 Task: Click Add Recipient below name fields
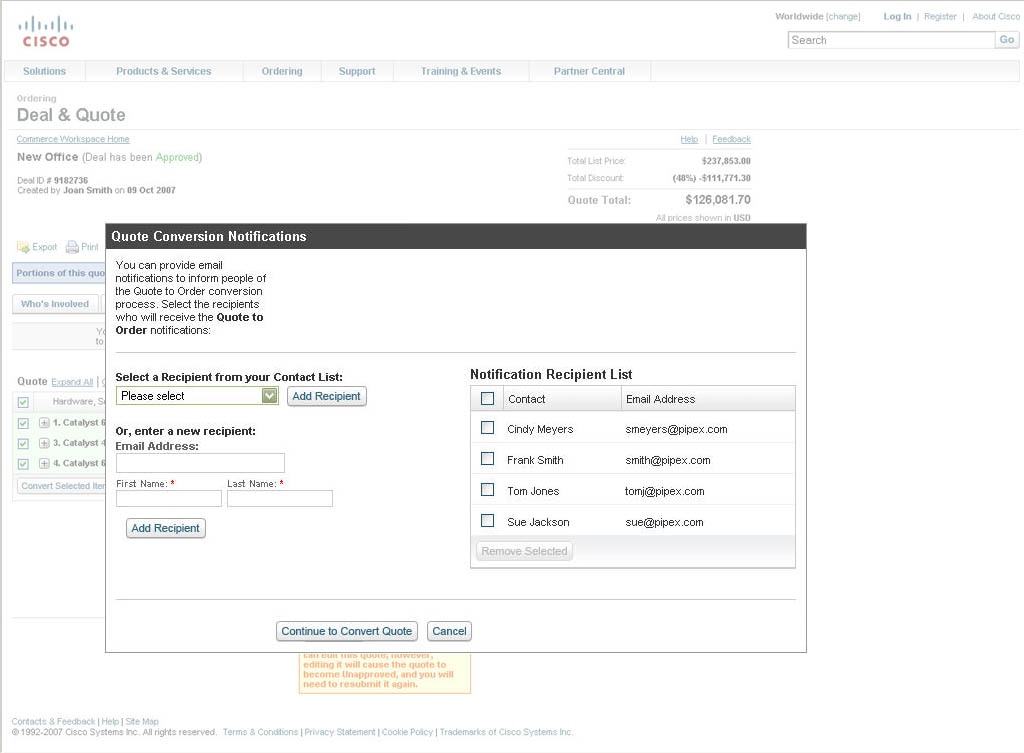(x=166, y=528)
